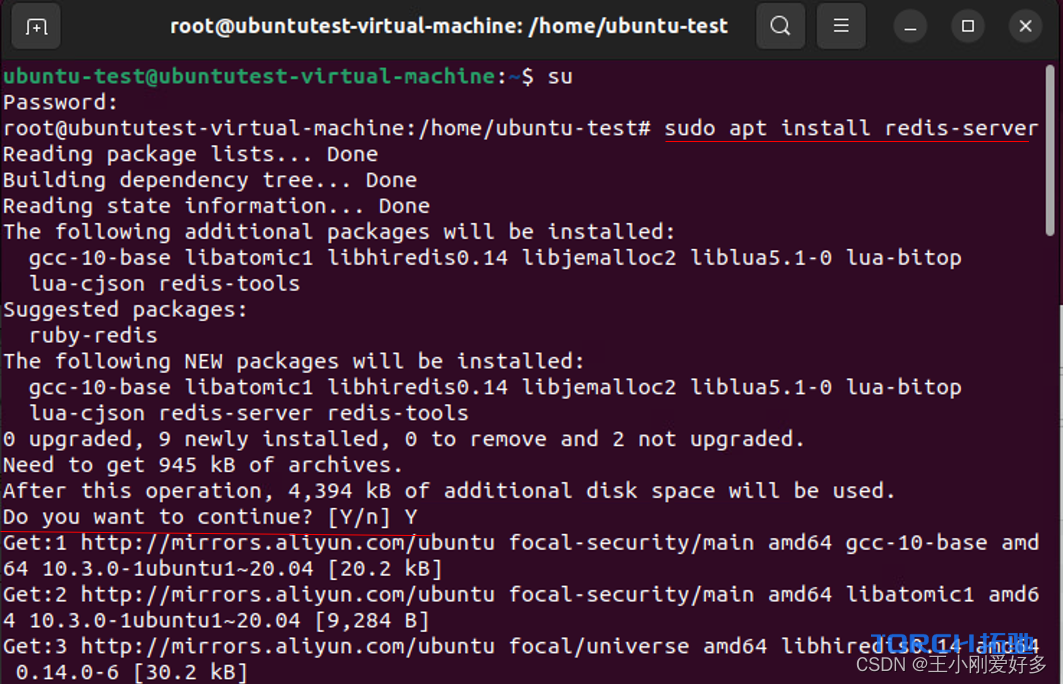
Task: Minimize the terminal window
Action: pos(910,27)
